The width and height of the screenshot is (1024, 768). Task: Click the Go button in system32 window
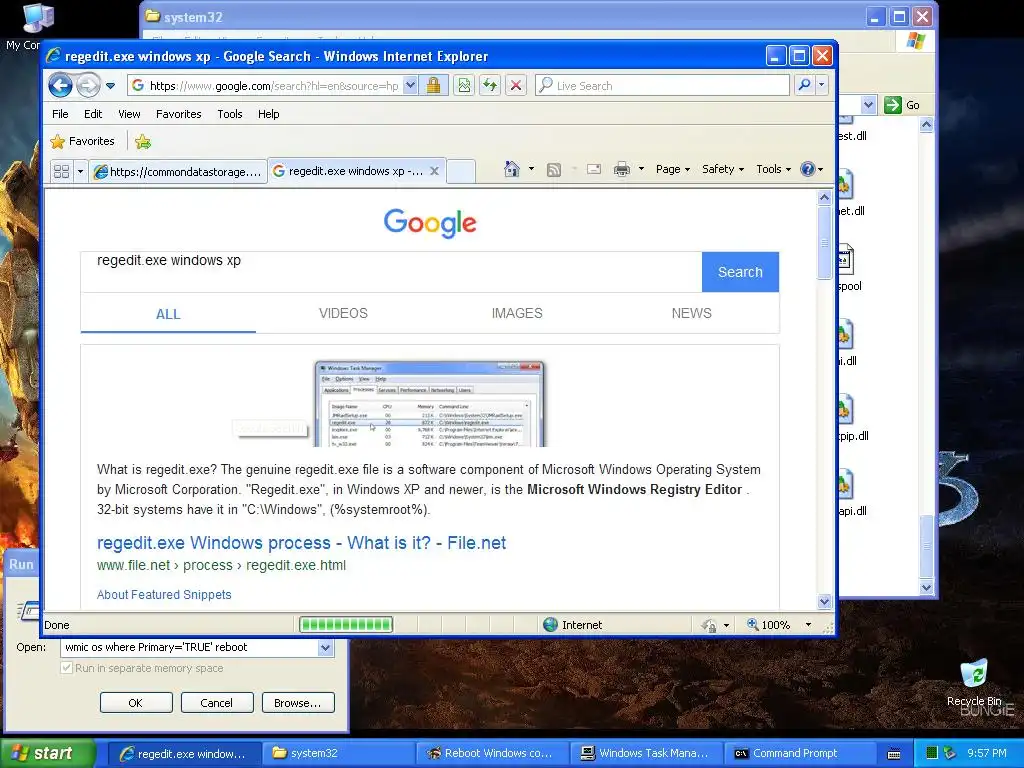[903, 104]
